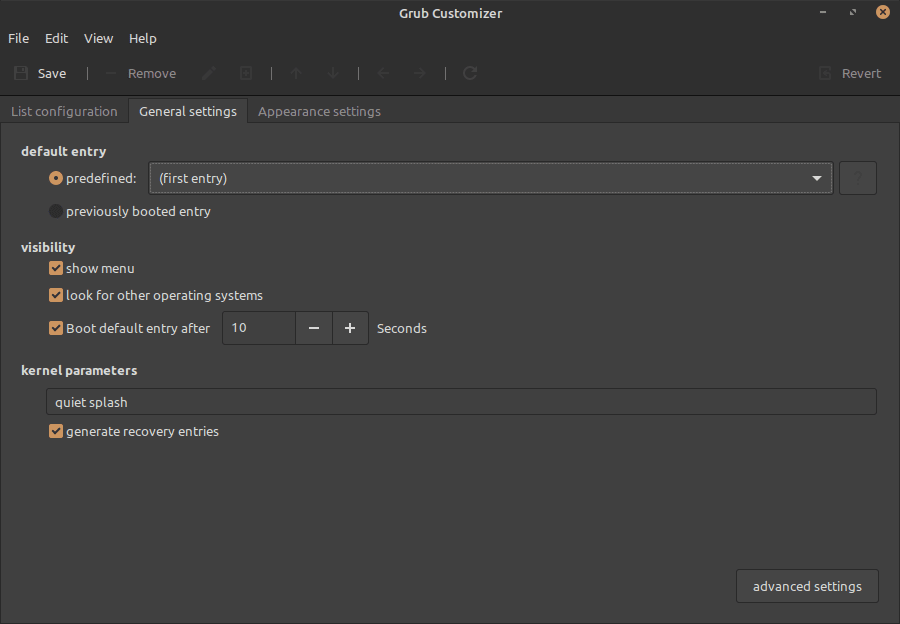Increase boot timeout with plus button
900x624 pixels.
350,328
